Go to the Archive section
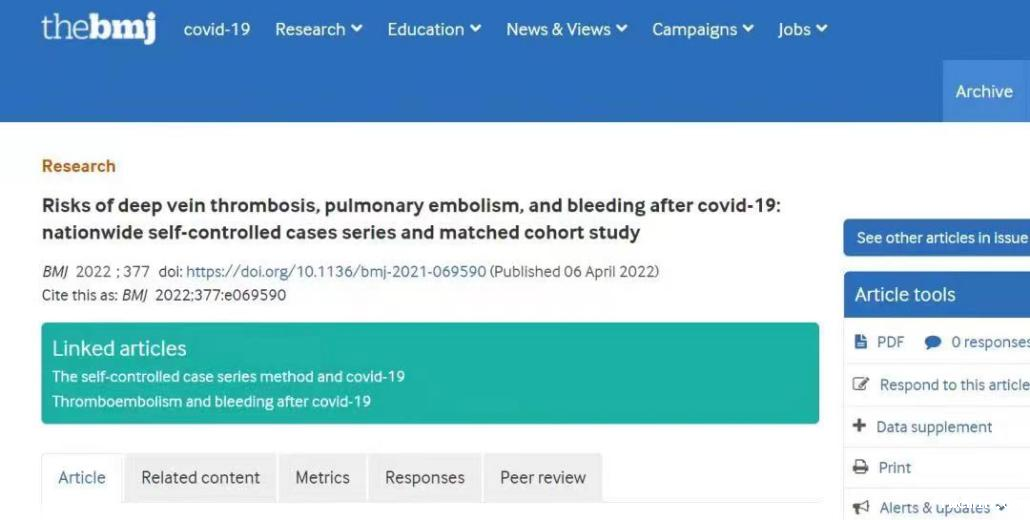This screenshot has width=1030, height=520. [984, 91]
